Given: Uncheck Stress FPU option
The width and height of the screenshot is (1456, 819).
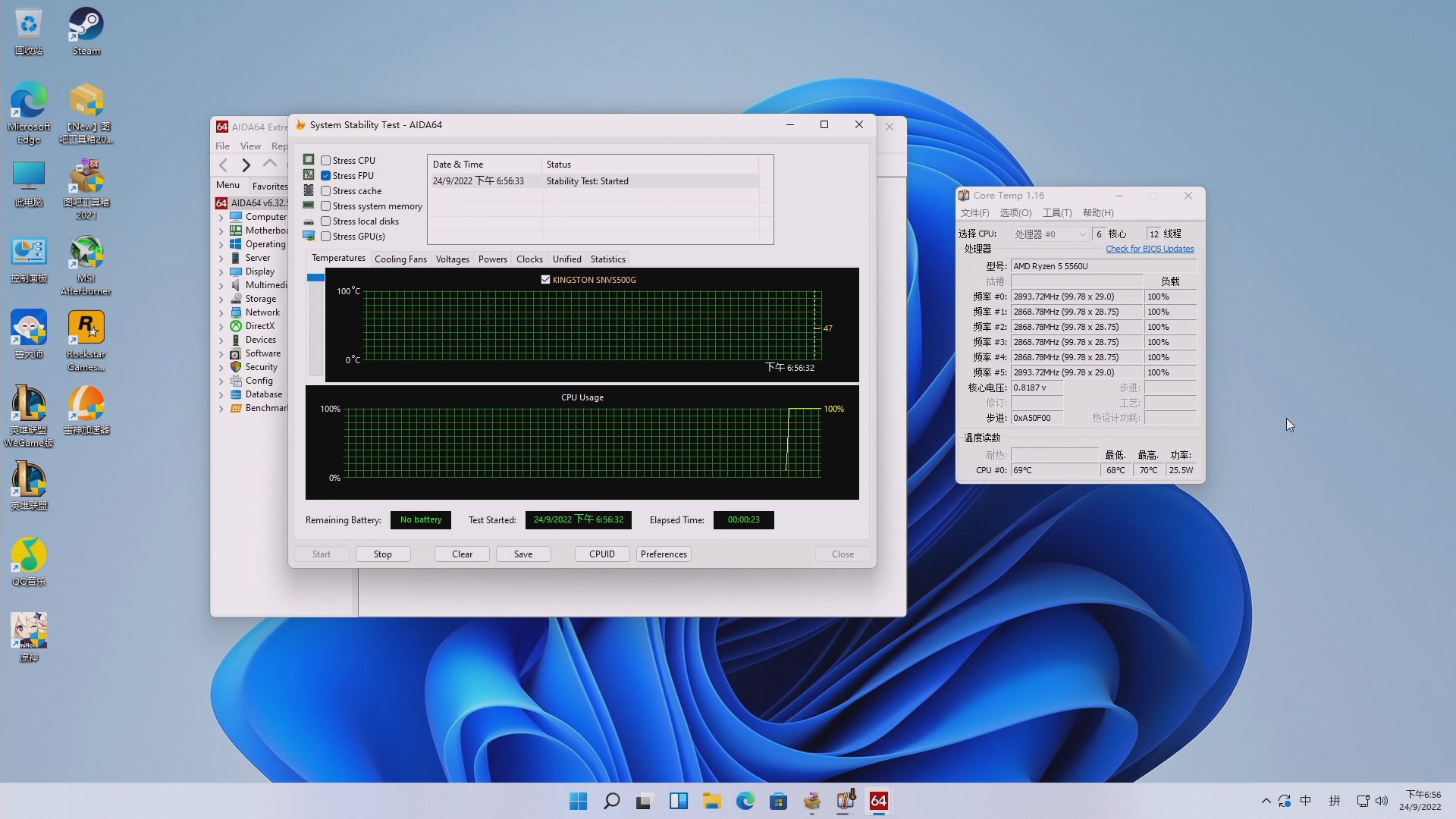Looking at the screenshot, I should pyautogui.click(x=326, y=176).
